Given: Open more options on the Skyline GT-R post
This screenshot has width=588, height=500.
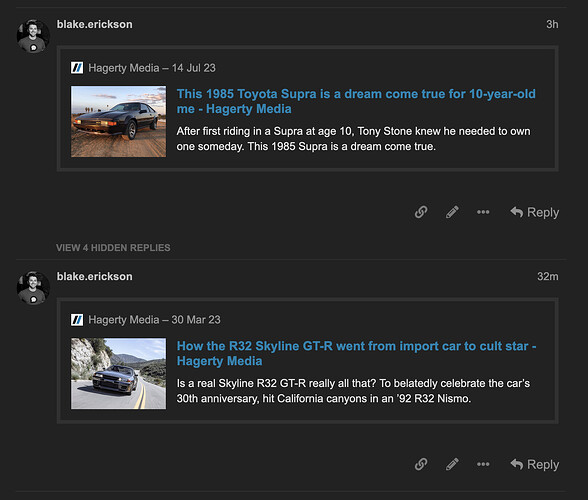Looking at the screenshot, I should point(483,464).
